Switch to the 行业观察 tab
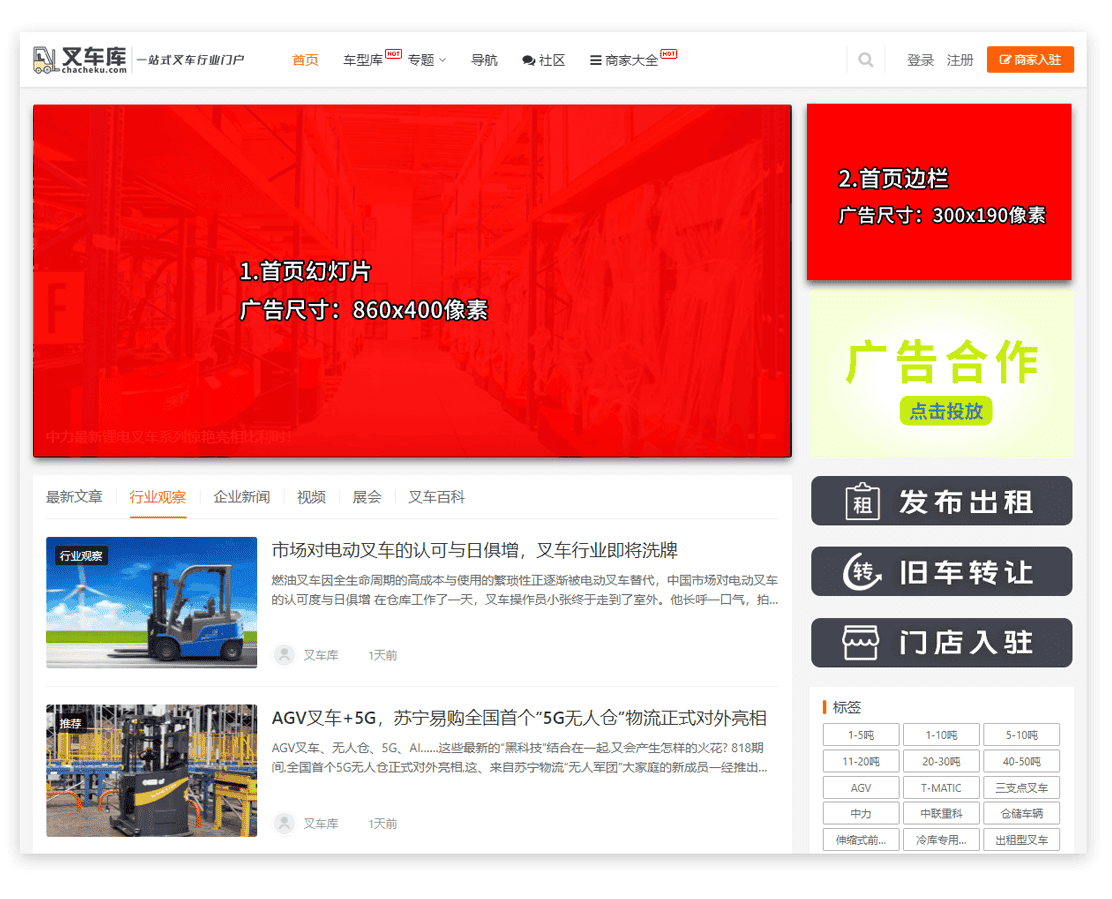The image size is (1112, 899). tap(158, 497)
